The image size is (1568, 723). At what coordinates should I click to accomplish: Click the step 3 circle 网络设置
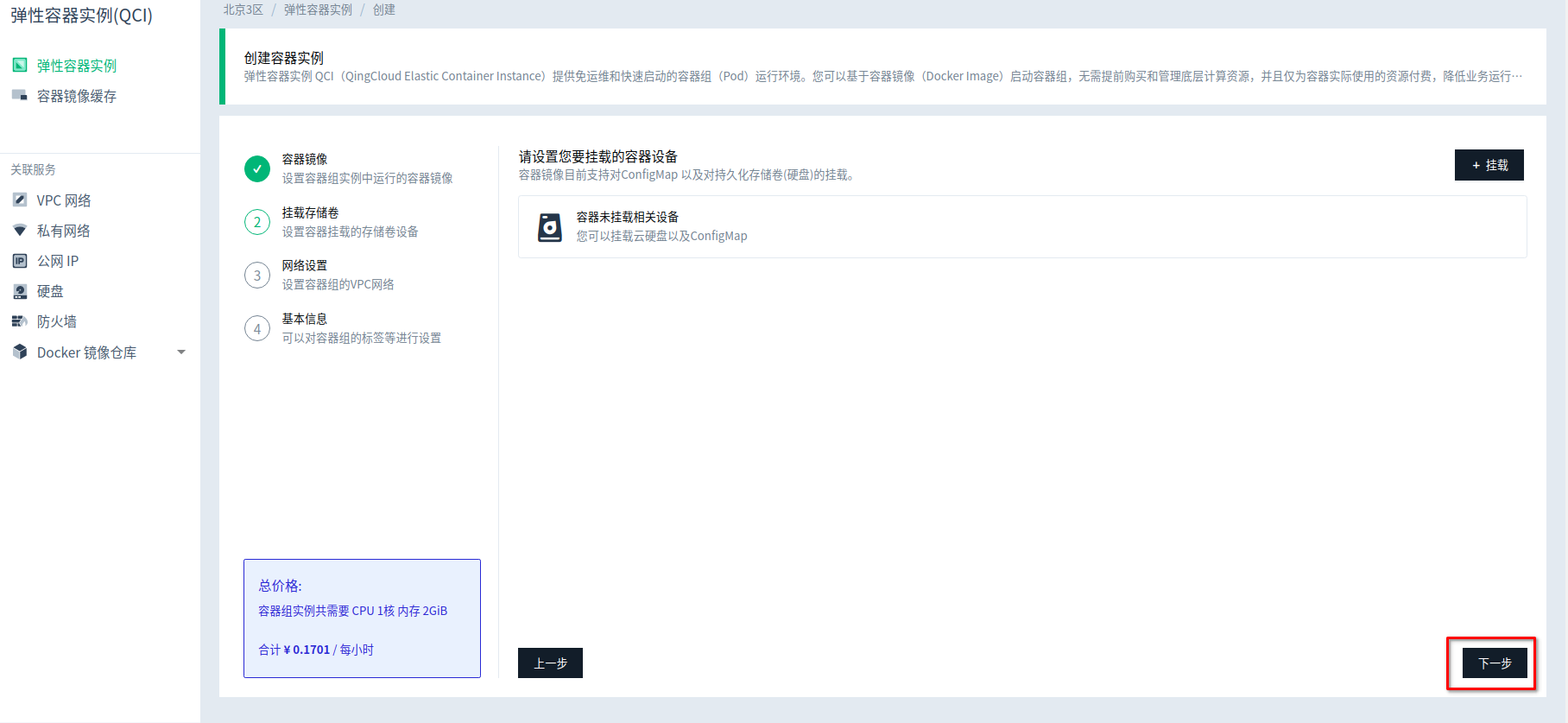257,276
